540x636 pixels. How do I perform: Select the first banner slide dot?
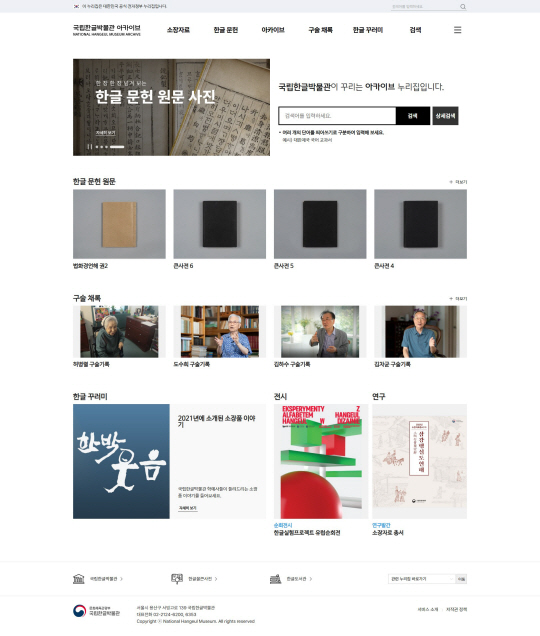tap(97, 147)
